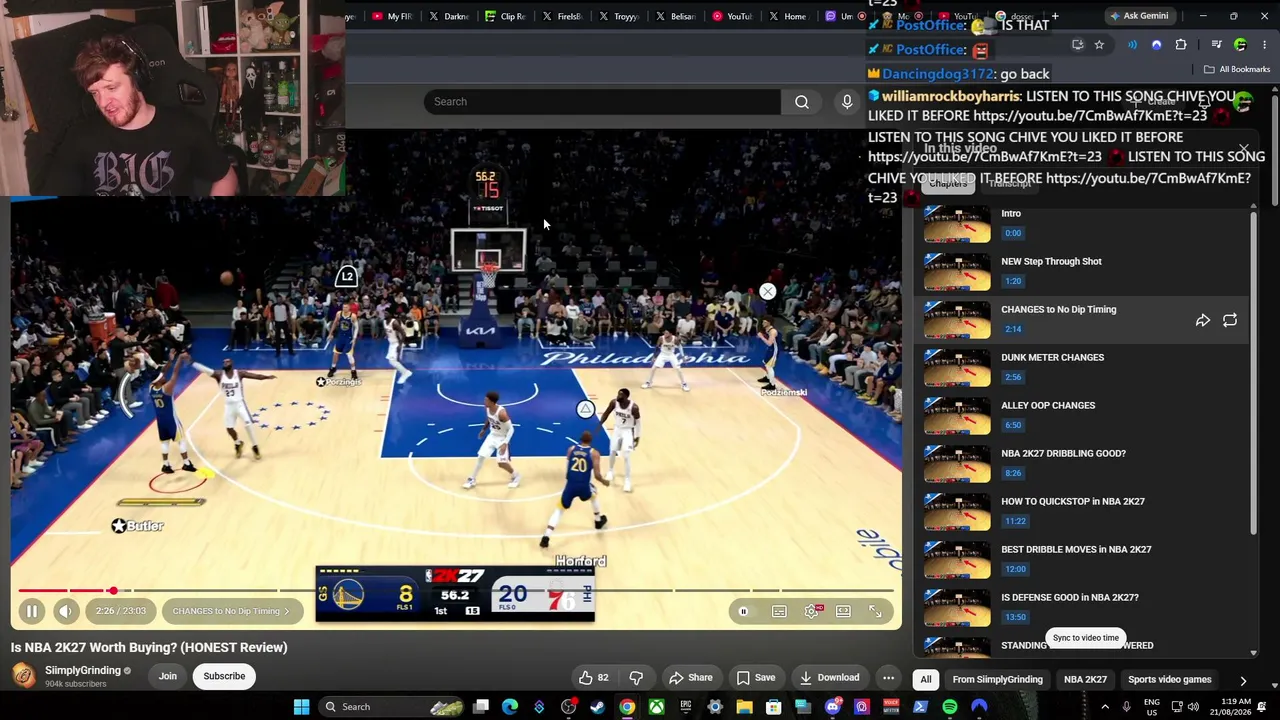1280x720 pixels.
Task: Open a new browser tab
Action: coord(1054,16)
